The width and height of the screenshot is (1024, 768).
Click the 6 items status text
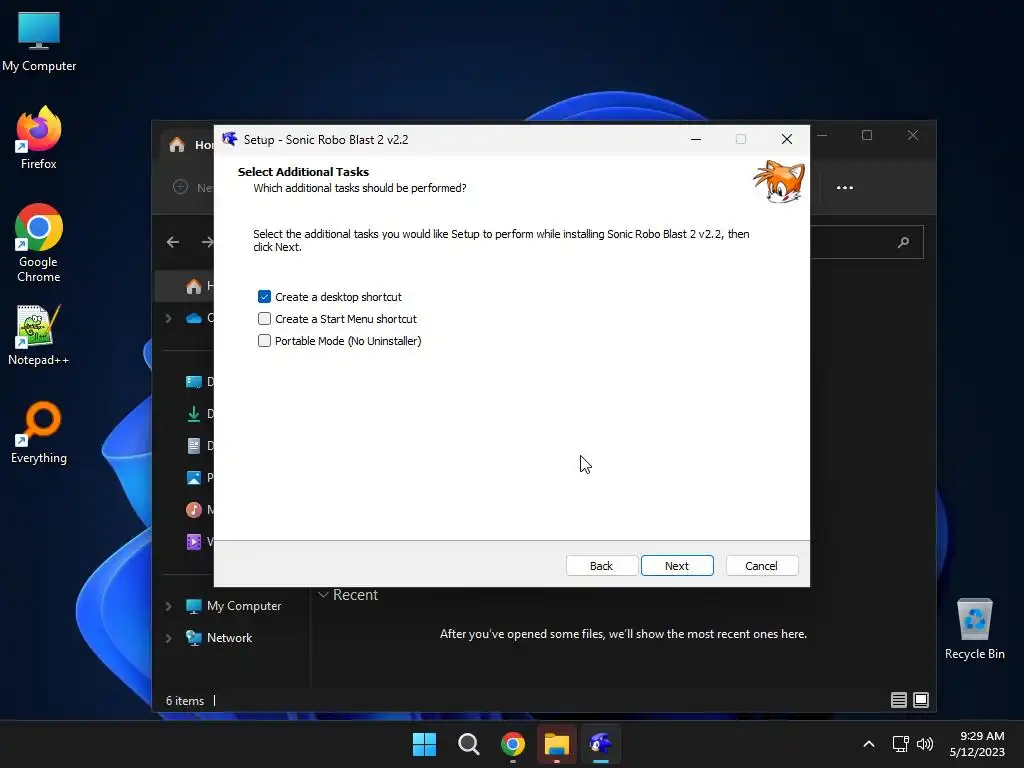pos(185,701)
